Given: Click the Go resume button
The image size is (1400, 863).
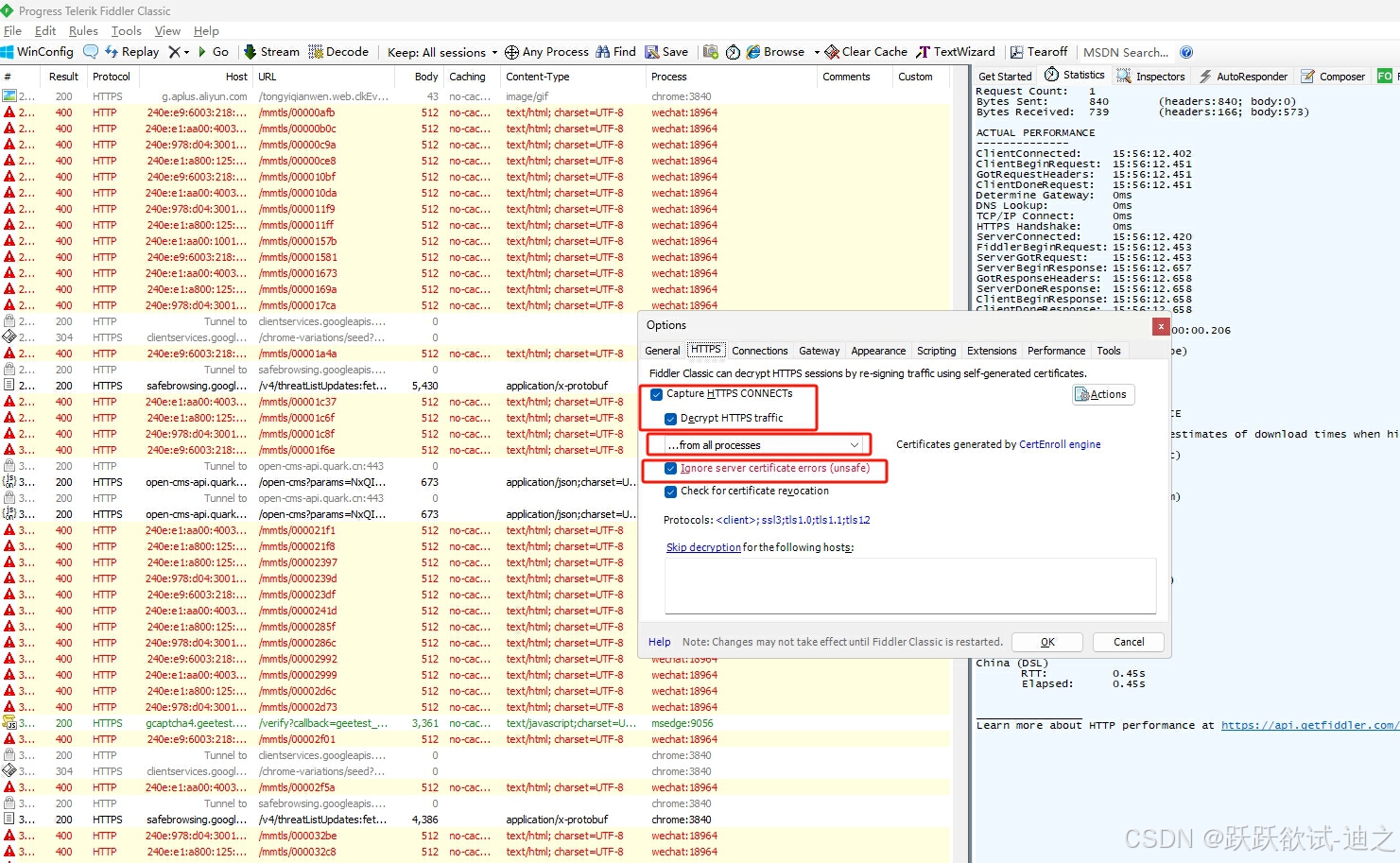Looking at the screenshot, I should (213, 52).
